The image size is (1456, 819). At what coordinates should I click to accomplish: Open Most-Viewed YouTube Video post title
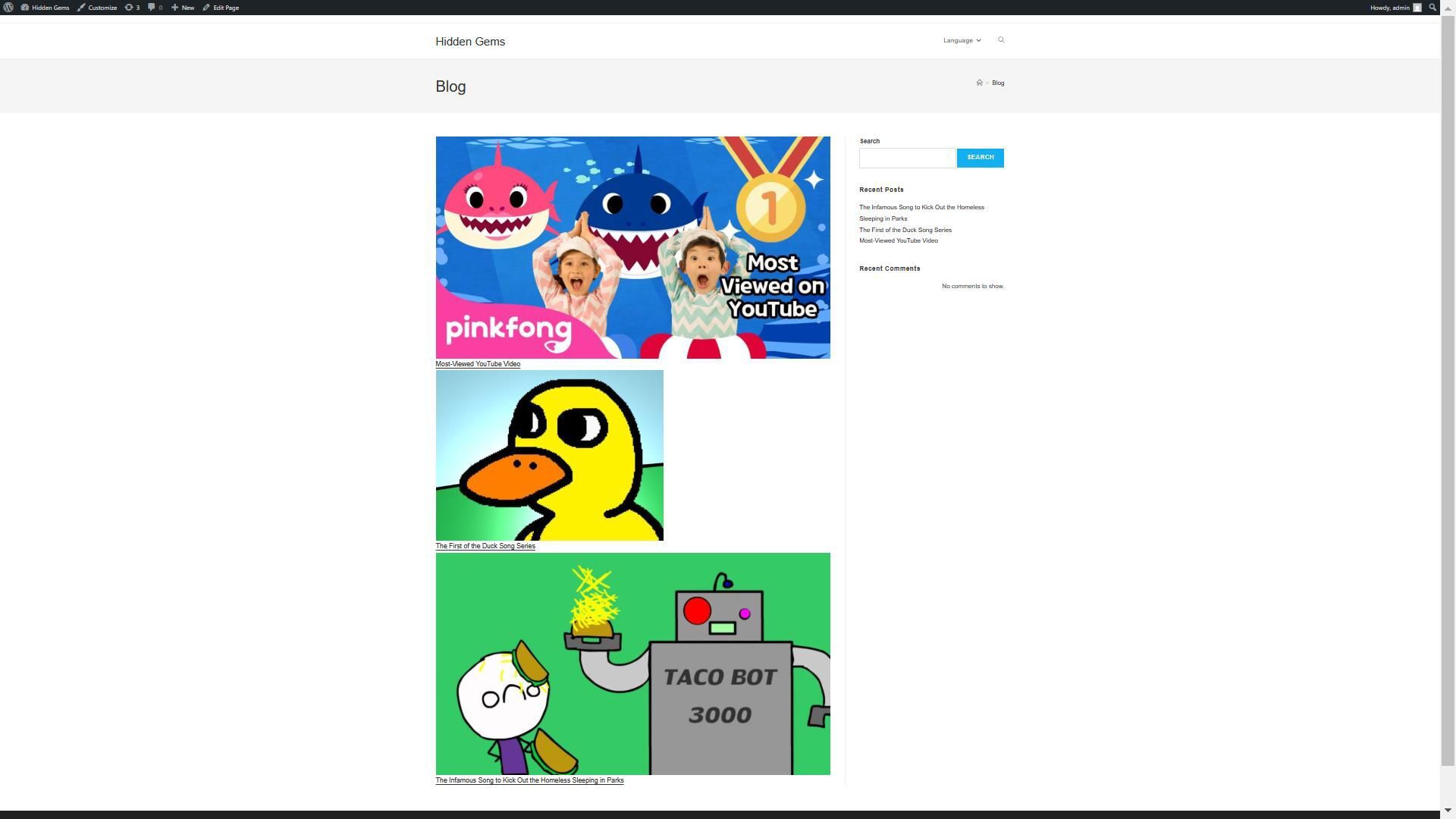(478, 364)
